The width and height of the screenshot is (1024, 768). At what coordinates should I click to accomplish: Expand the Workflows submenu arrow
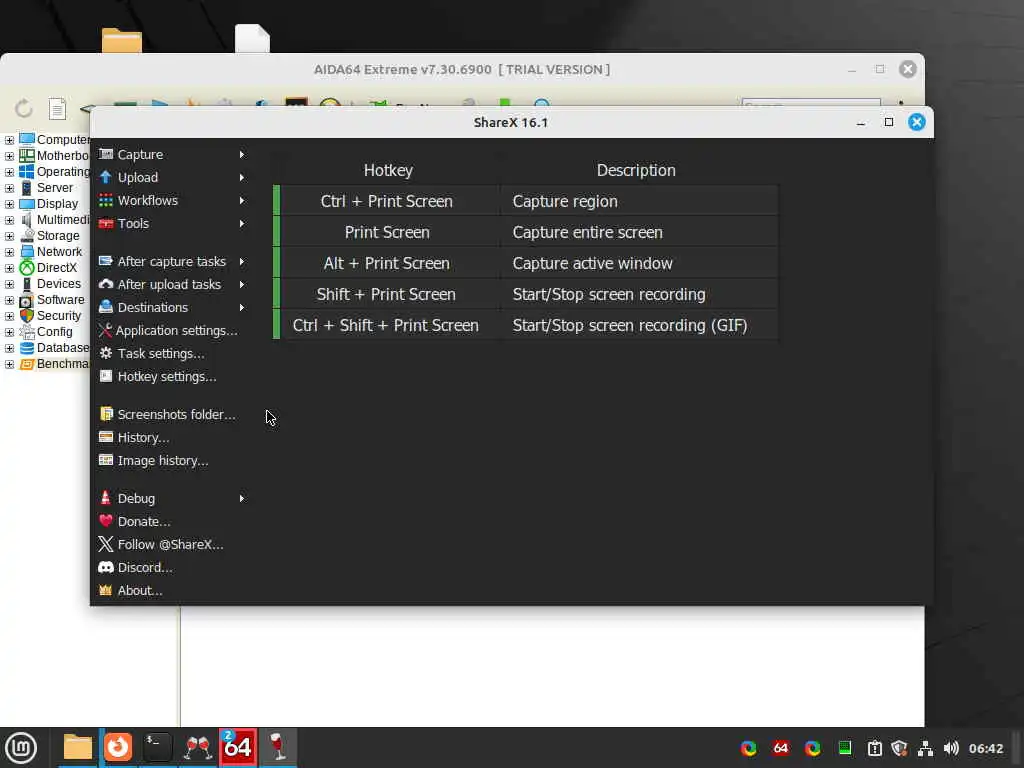pos(242,200)
